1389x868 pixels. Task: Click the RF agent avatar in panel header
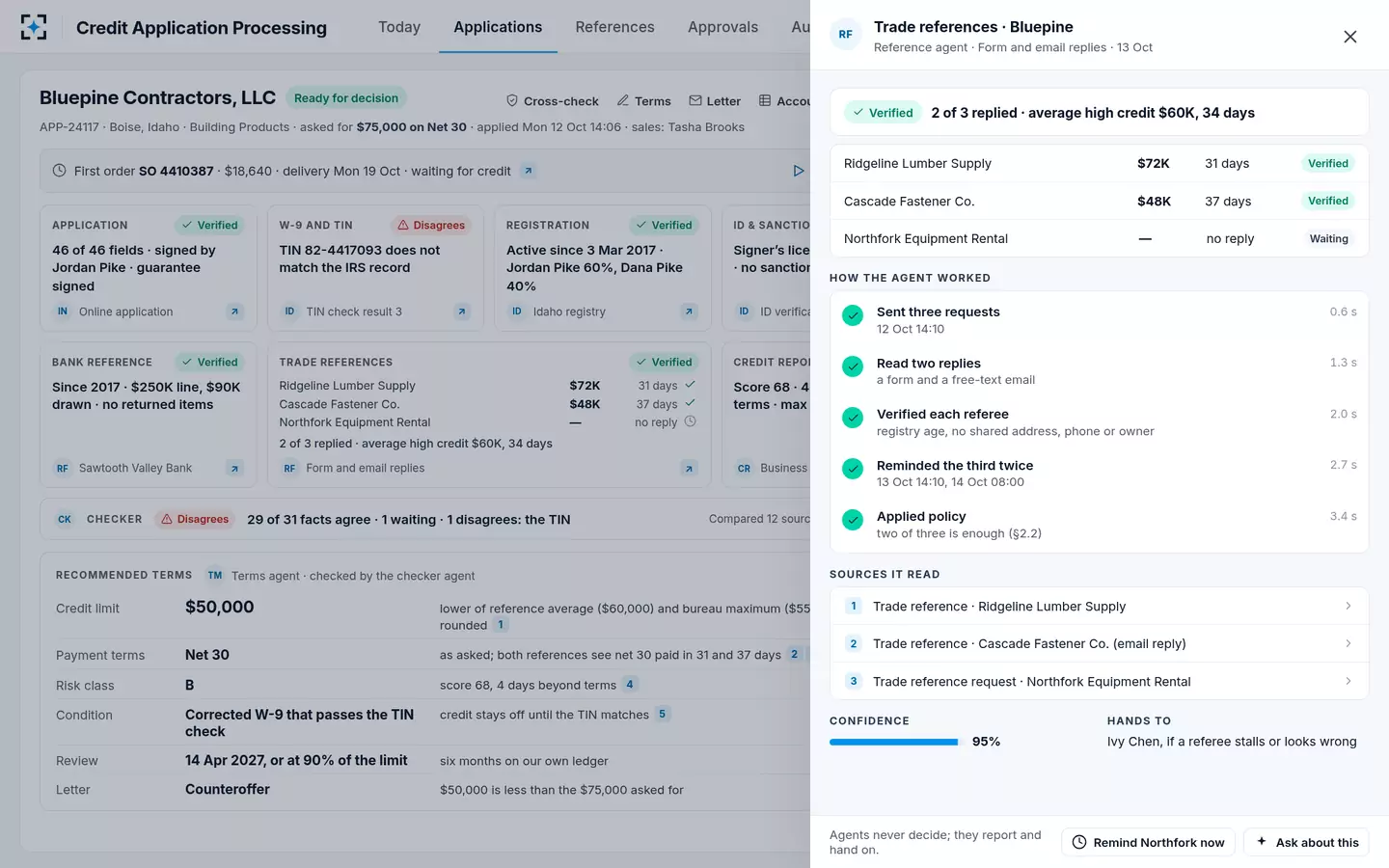coord(845,35)
